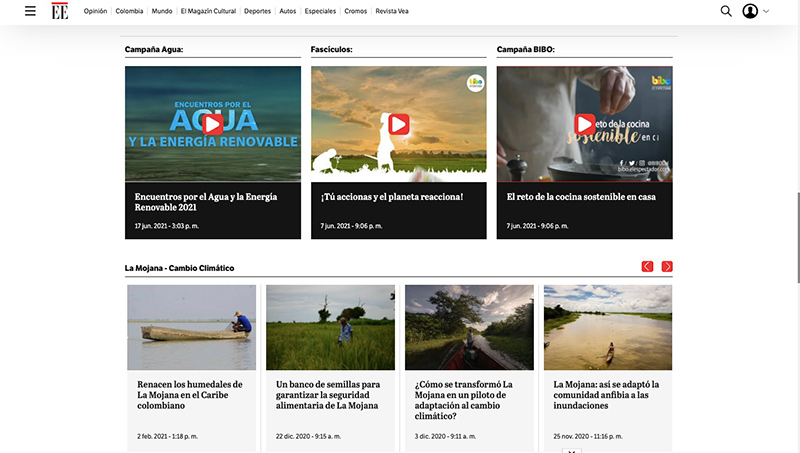The height and width of the screenshot is (453, 800).
Task: Play the Fascículos video
Action: (x=398, y=124)
